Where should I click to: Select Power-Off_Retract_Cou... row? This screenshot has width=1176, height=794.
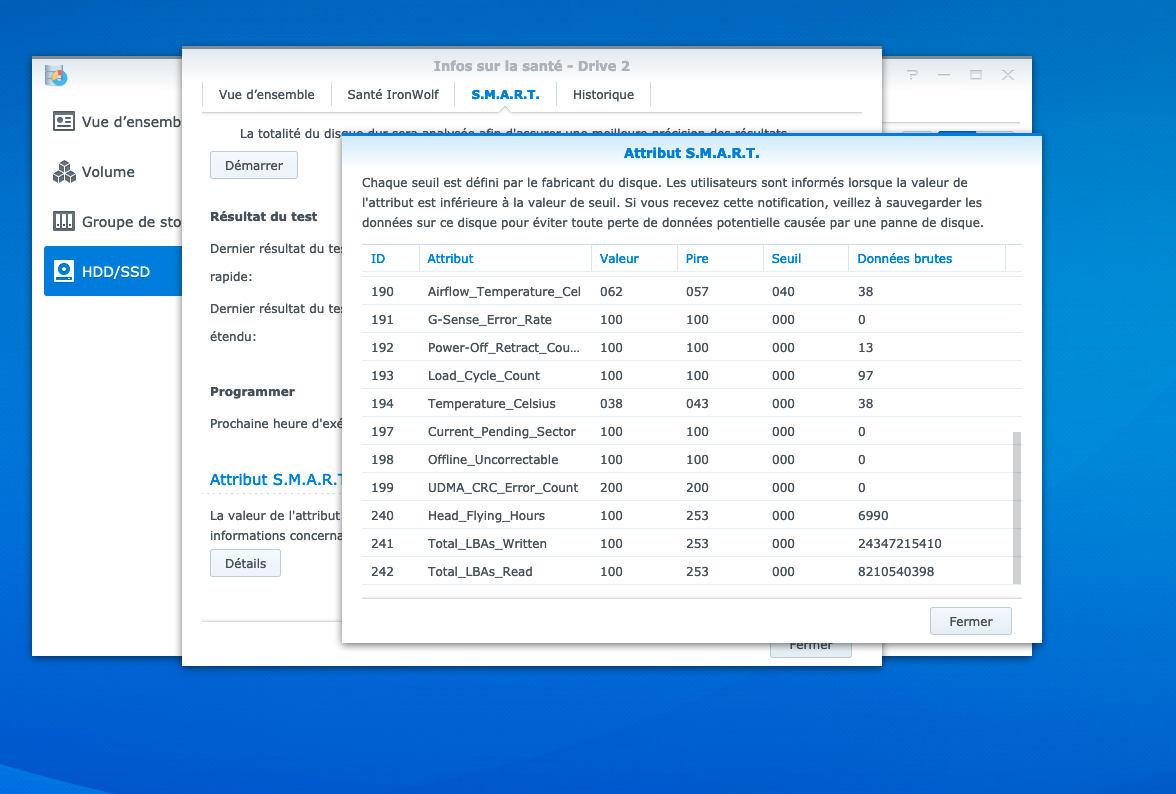[x=692, y=347]
